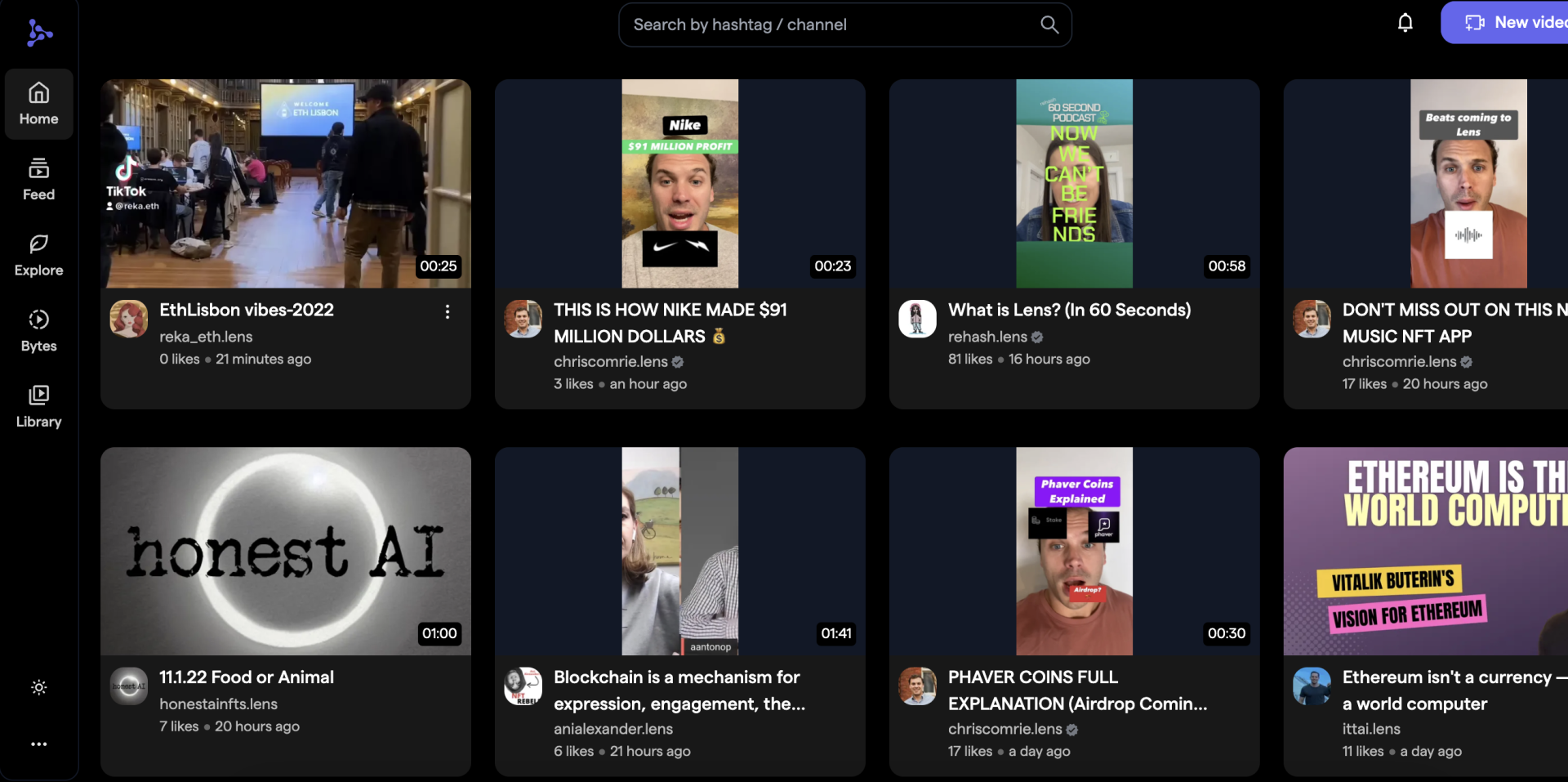Play the Nike $91 million profit video

click(679, 183)
